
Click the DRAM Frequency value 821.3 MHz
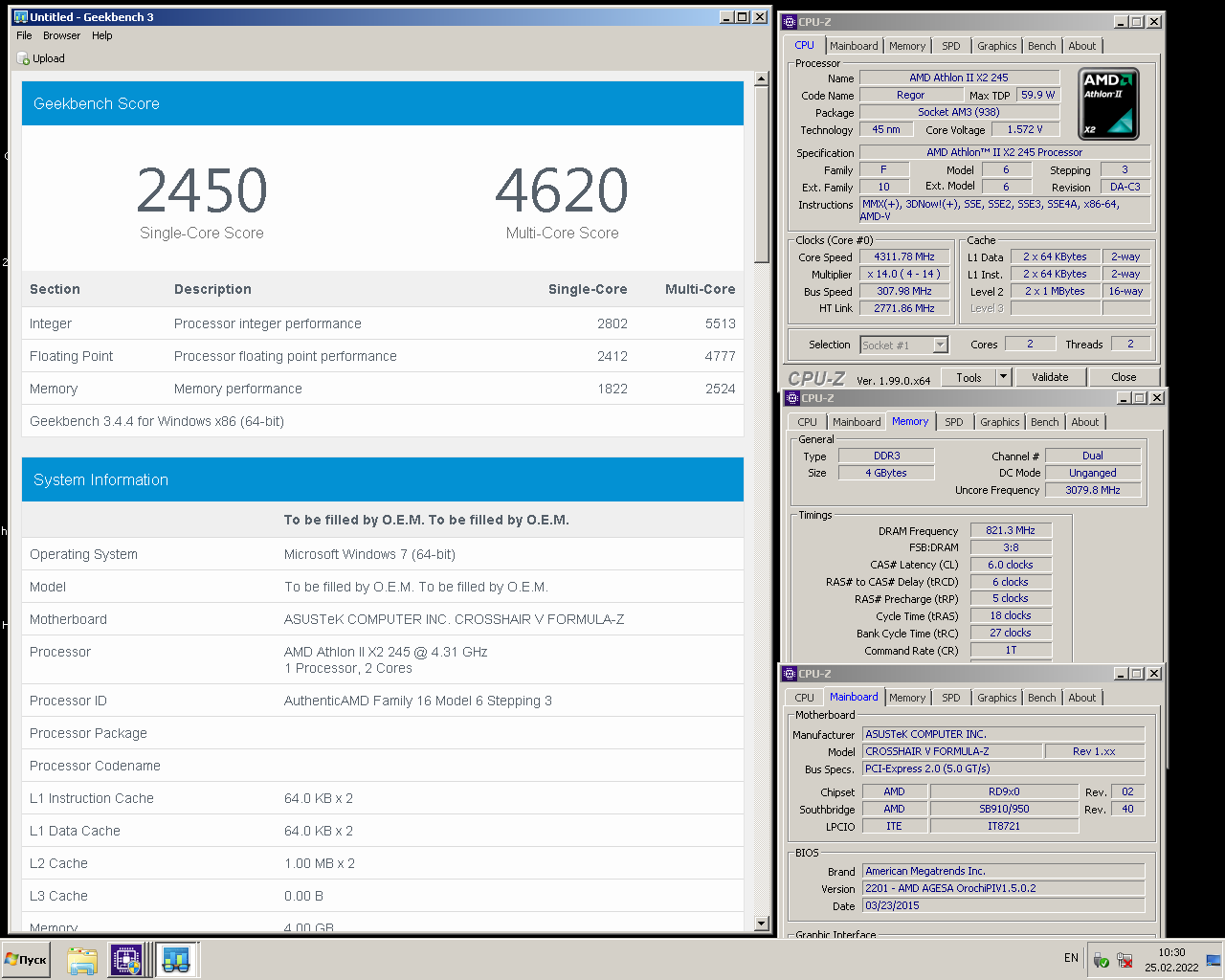click(1011, 530)
